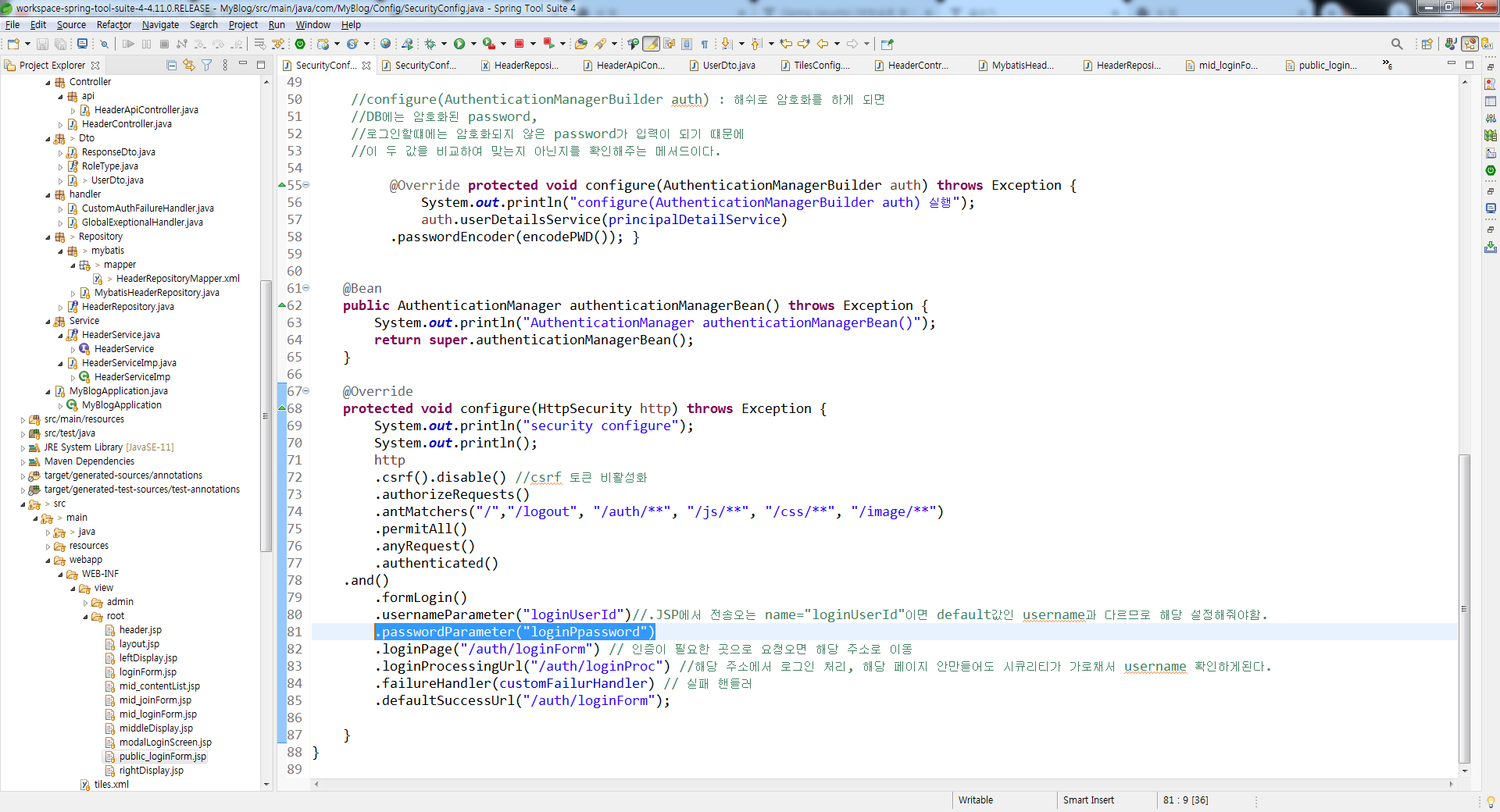Click the Smart Insert status bar field
Screen dimensions: 1500x812
click(1088, 800)
